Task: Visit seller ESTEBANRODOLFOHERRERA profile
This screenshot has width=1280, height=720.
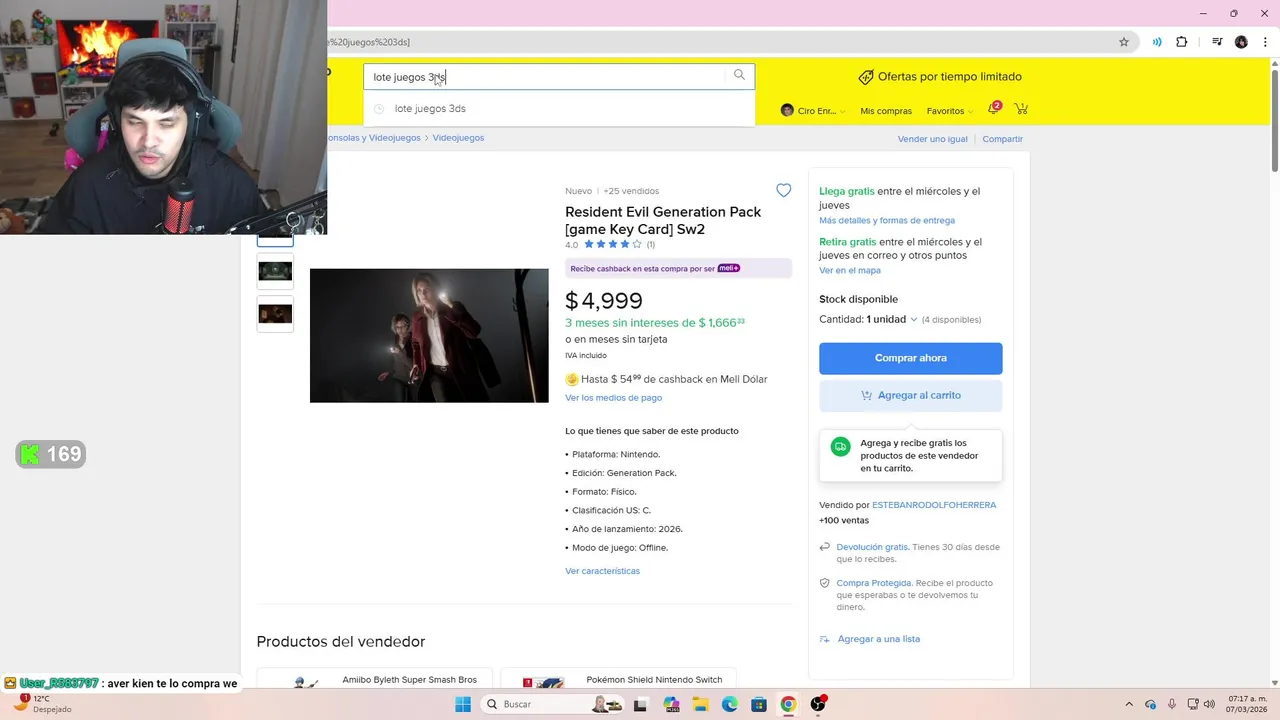Action: click(x=934, y=505)
